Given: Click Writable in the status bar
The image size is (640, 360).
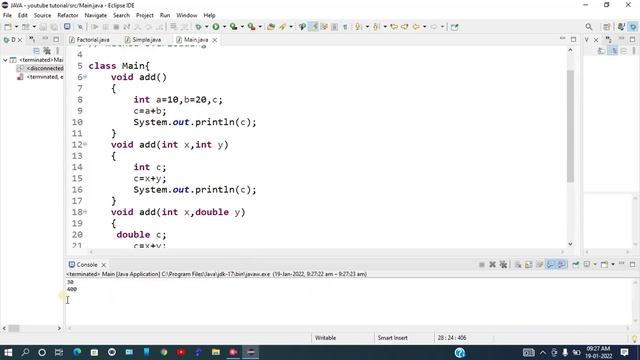Looking at the screenshot, I should coord(325,338).
